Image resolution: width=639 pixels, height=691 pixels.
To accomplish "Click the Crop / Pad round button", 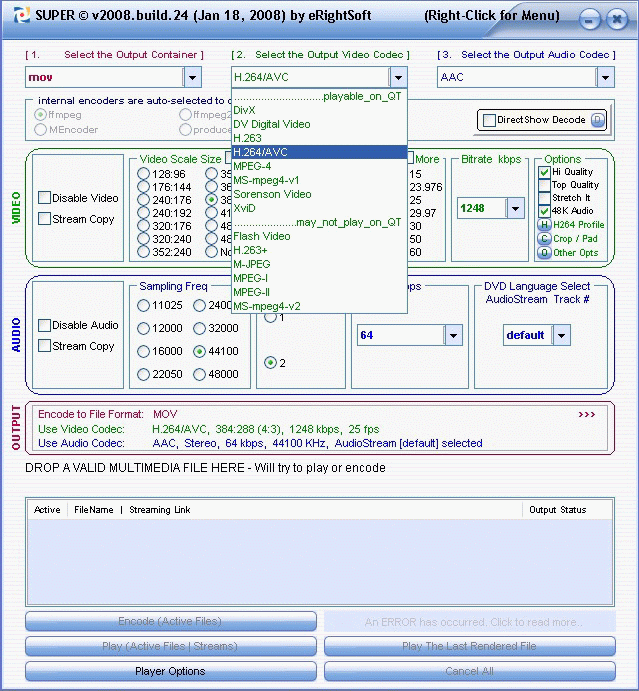I will tap(544, 239).
